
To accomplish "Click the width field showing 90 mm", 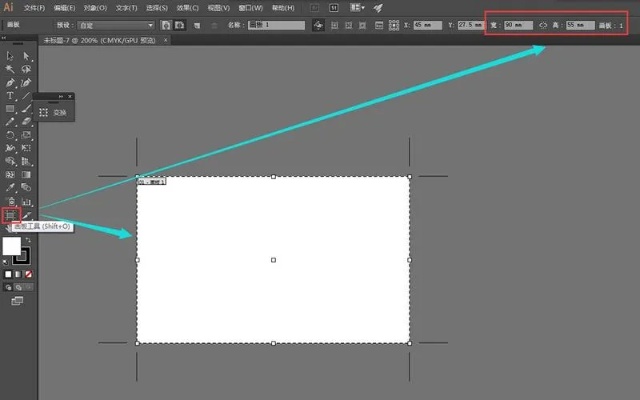I will [x=518, y=25].
